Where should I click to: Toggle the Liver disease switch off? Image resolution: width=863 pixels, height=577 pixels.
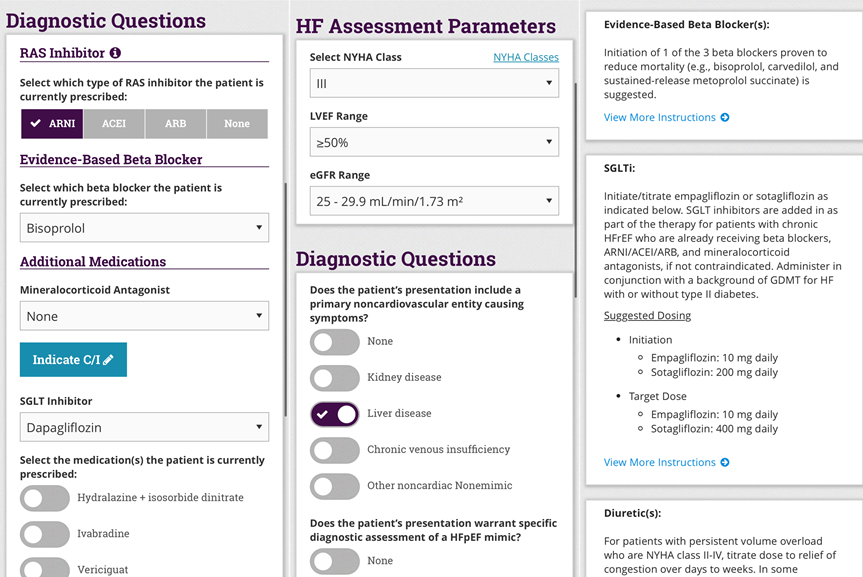click(335, 414)
